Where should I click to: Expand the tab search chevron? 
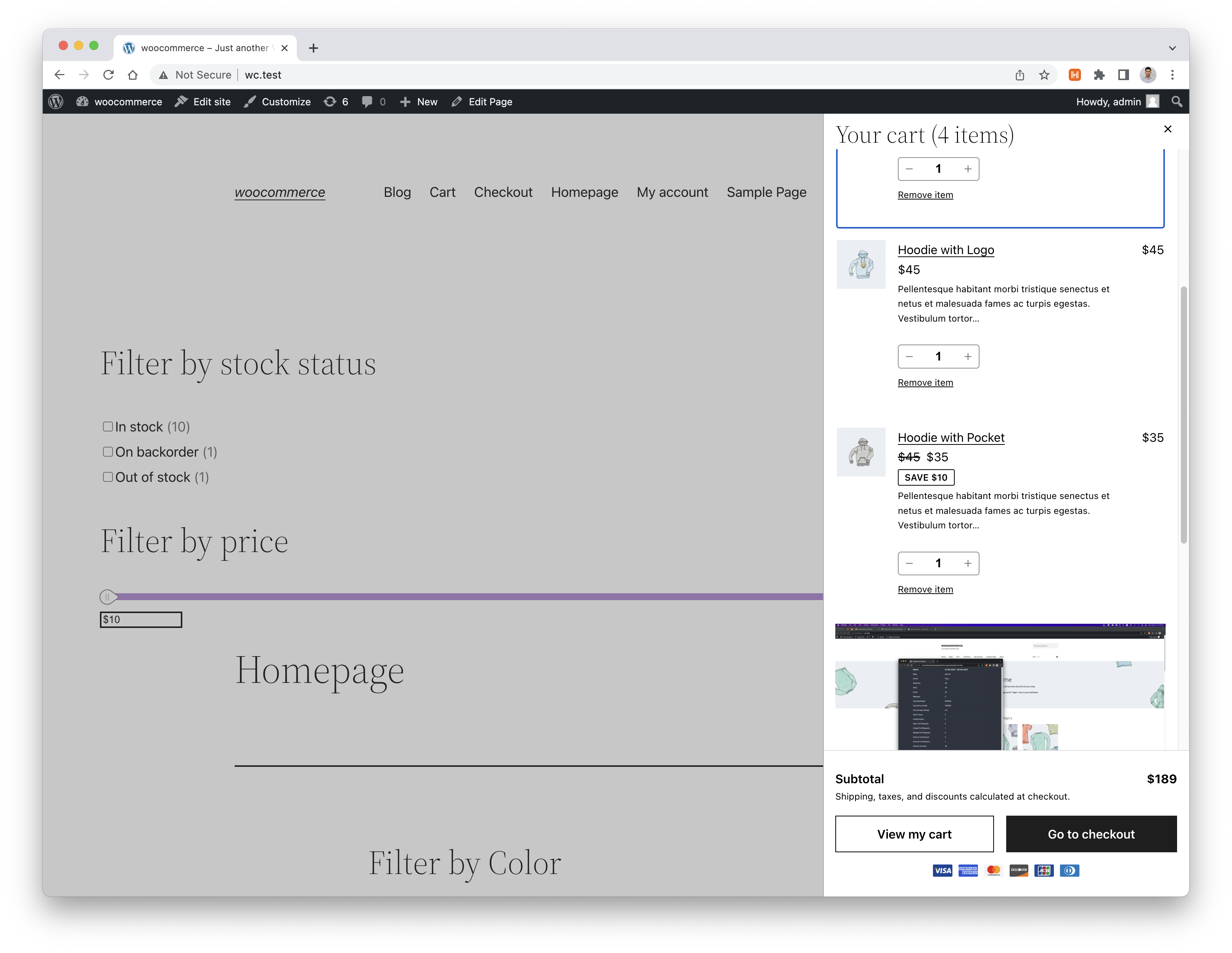click(x=1172, y=48)
